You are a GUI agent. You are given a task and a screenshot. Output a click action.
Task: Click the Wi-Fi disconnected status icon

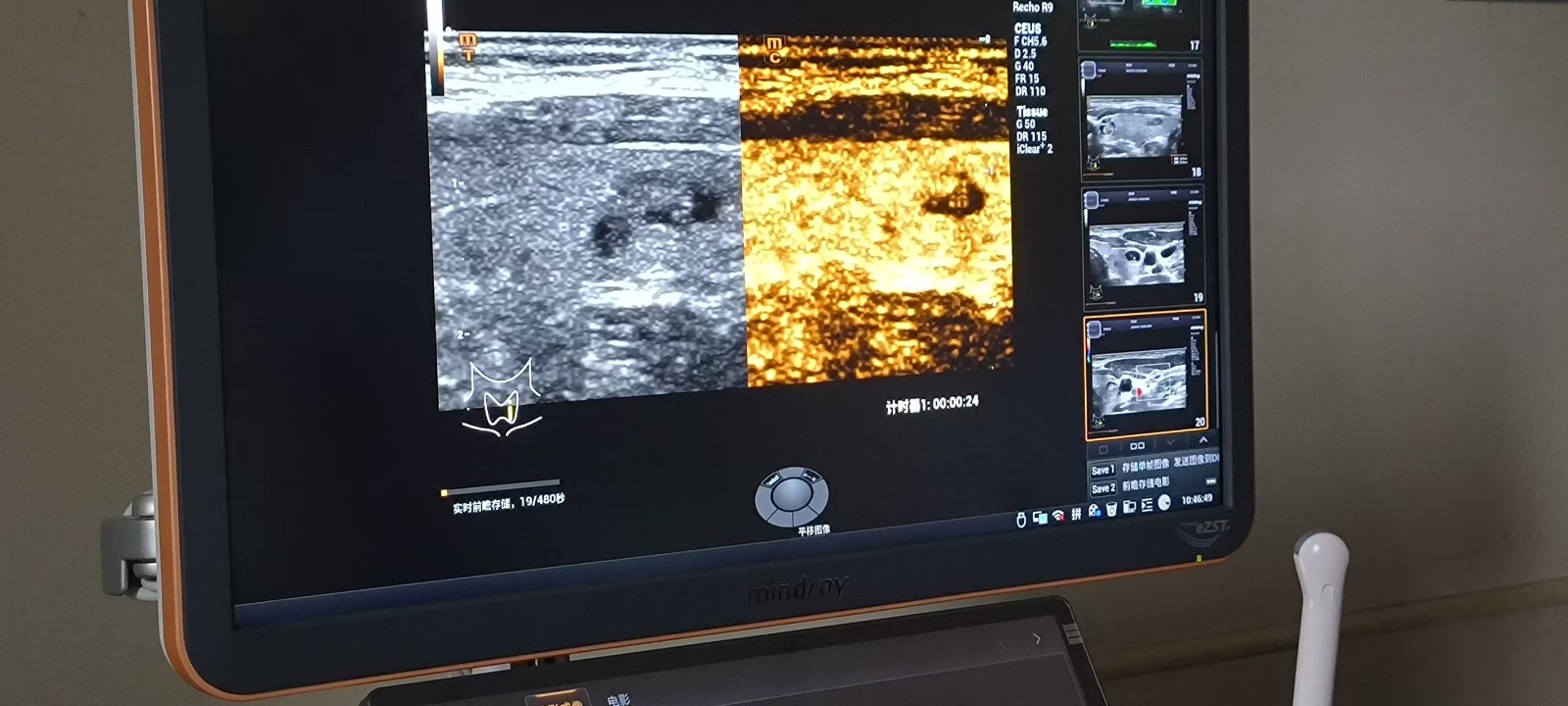pyautogui.click(x=1058, y=516)
